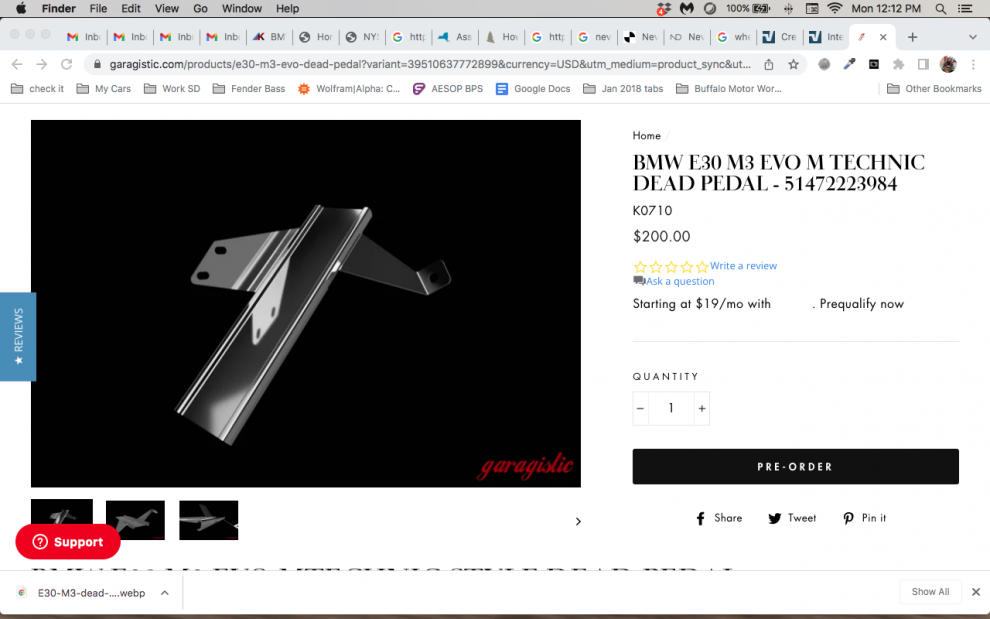Decrease quantity with the minus button
Screen dimensions: 990x619
641,408
